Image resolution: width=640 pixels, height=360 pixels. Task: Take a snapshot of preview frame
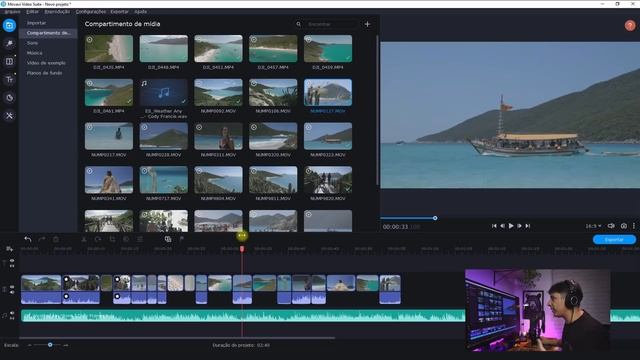[624, 226]
